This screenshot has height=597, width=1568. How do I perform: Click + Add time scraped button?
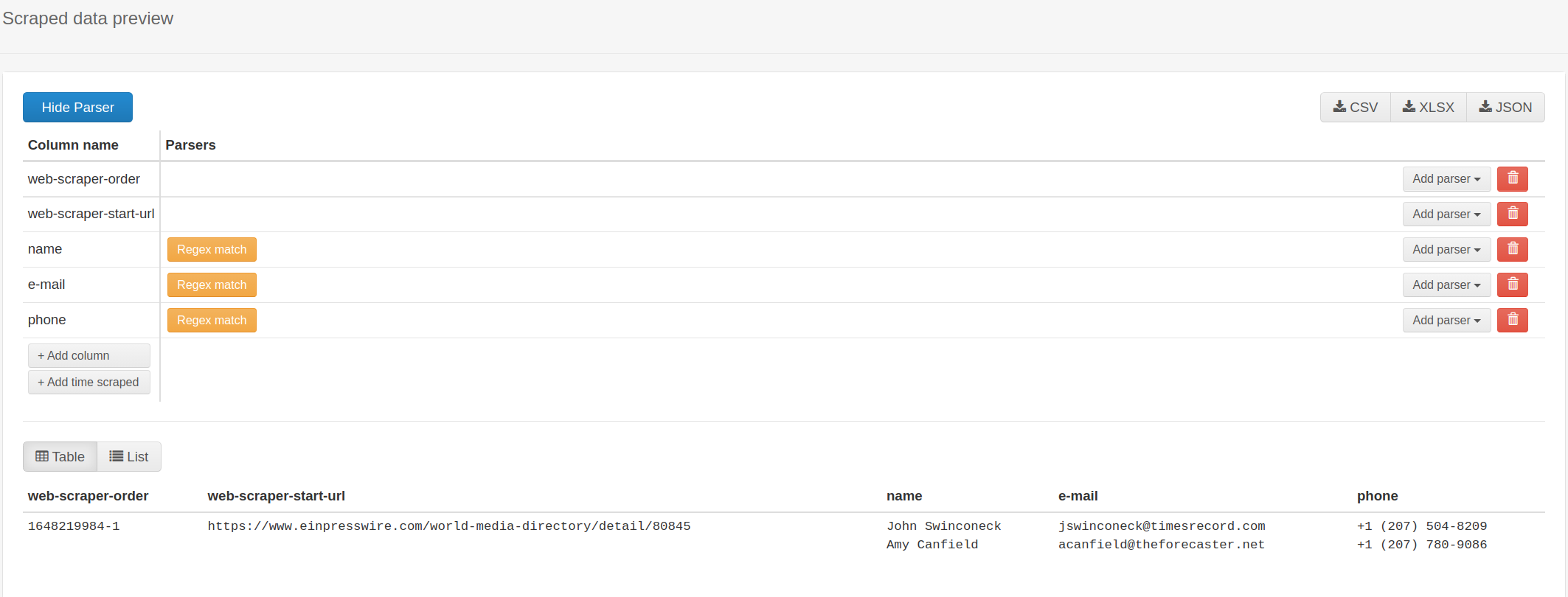point(89,383)
